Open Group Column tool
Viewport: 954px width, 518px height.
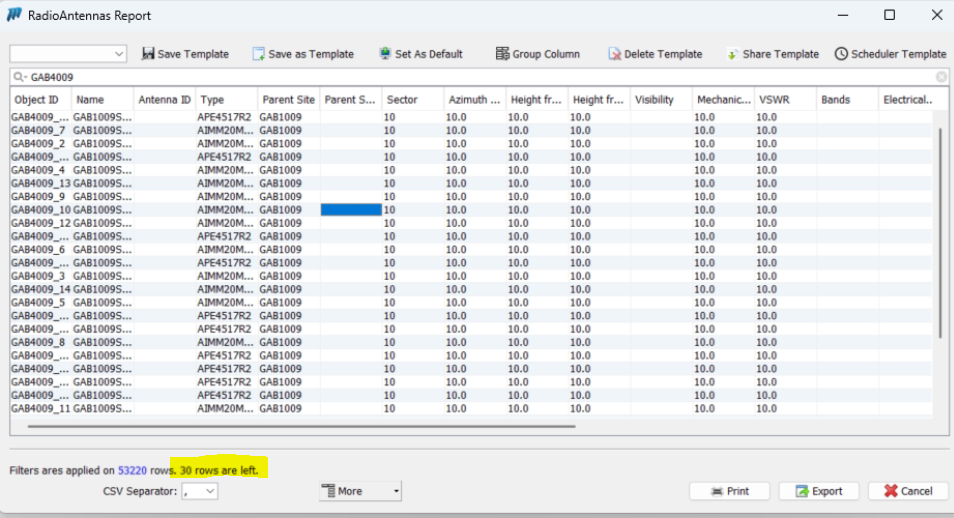click(502, 54)
